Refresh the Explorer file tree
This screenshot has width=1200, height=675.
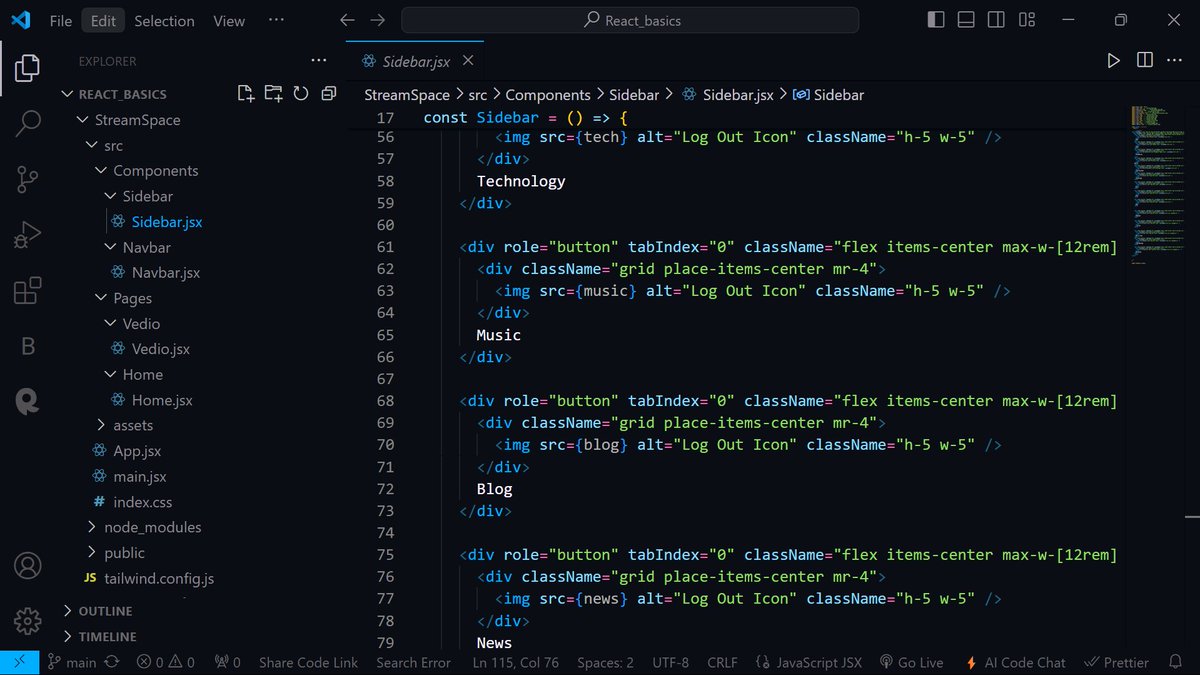(x=301, y=94)
